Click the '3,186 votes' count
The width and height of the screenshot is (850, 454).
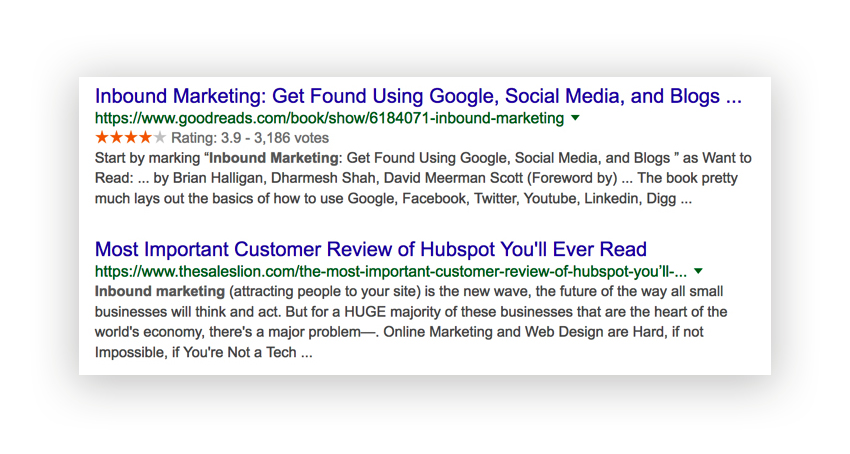(291, 138)
